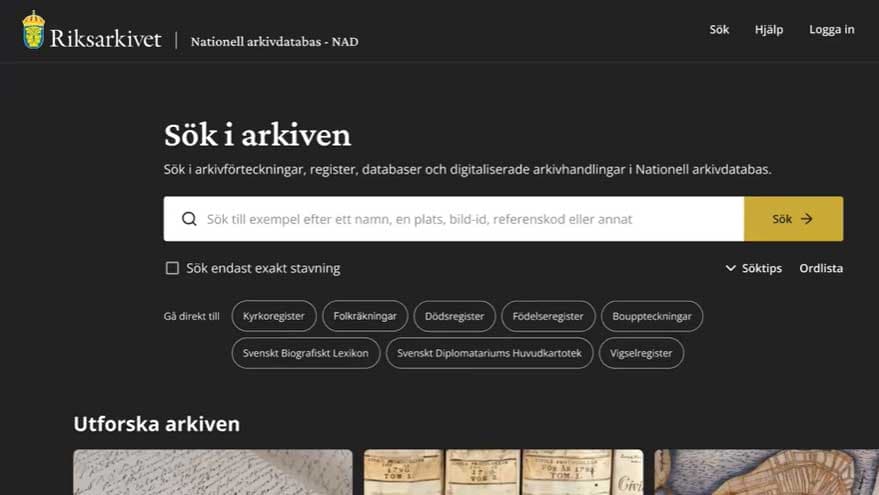Go to Födelseregister shortcut

548,316
